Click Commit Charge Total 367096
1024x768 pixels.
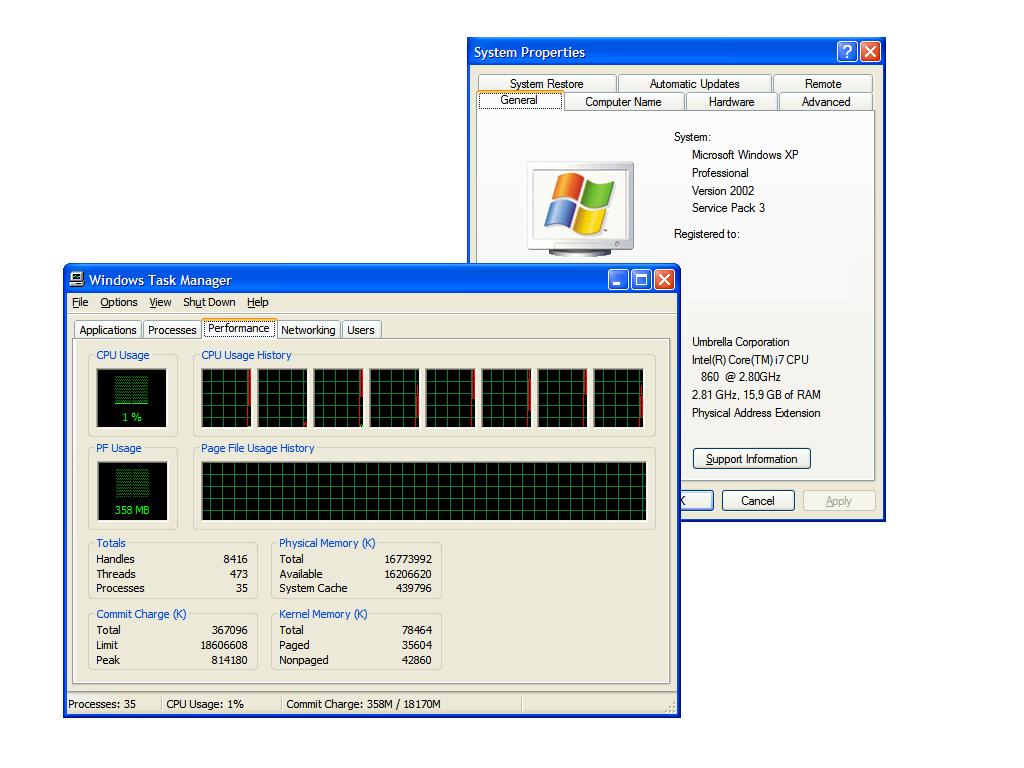point(229,630)
